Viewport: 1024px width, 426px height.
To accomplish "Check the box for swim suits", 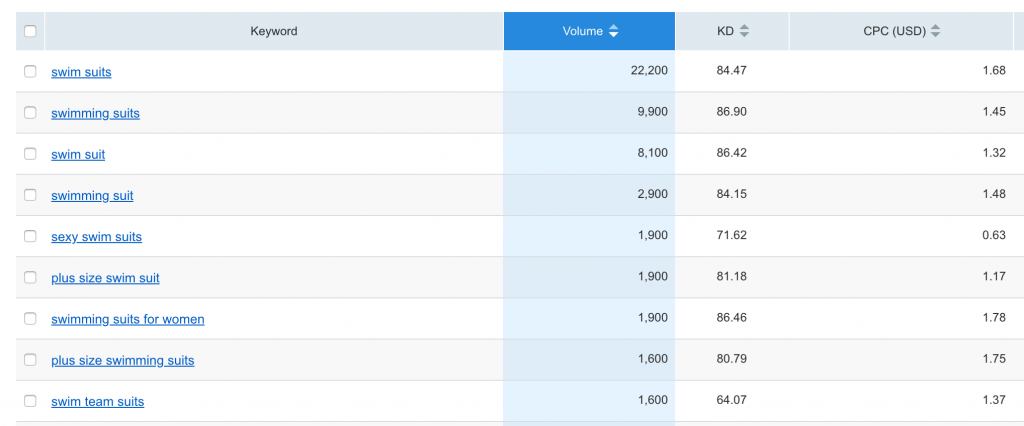I will 30,72.
